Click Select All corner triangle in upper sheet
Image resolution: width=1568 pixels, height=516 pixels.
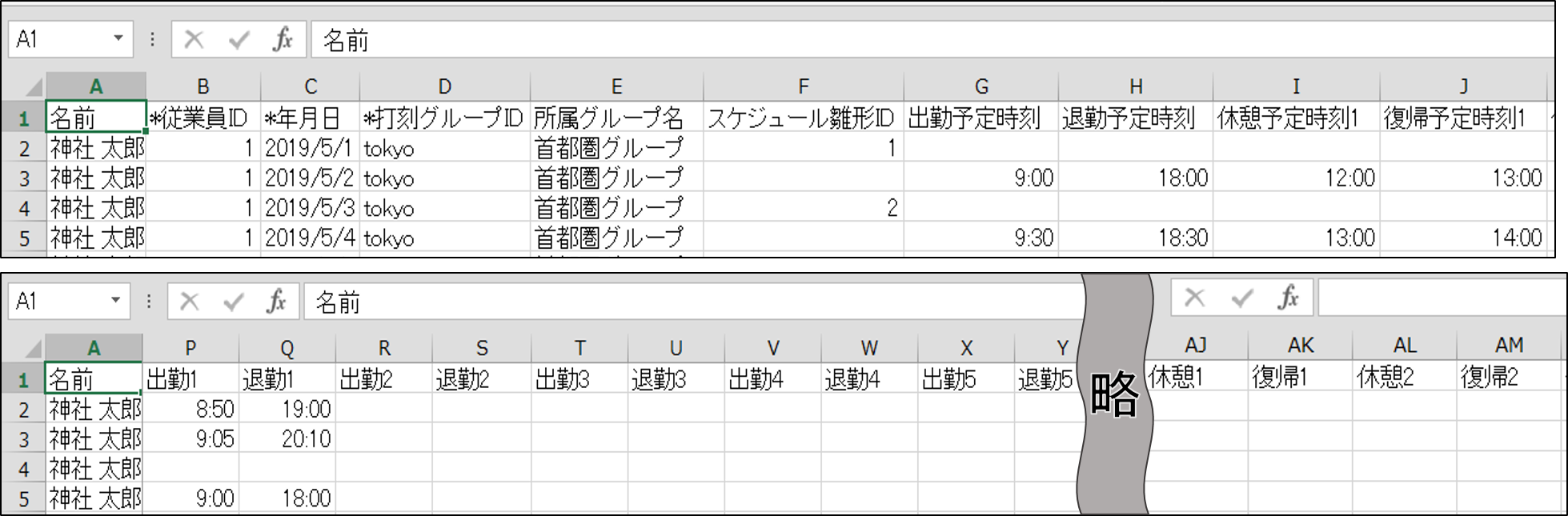pyautogui.click(x=32, y=86)
